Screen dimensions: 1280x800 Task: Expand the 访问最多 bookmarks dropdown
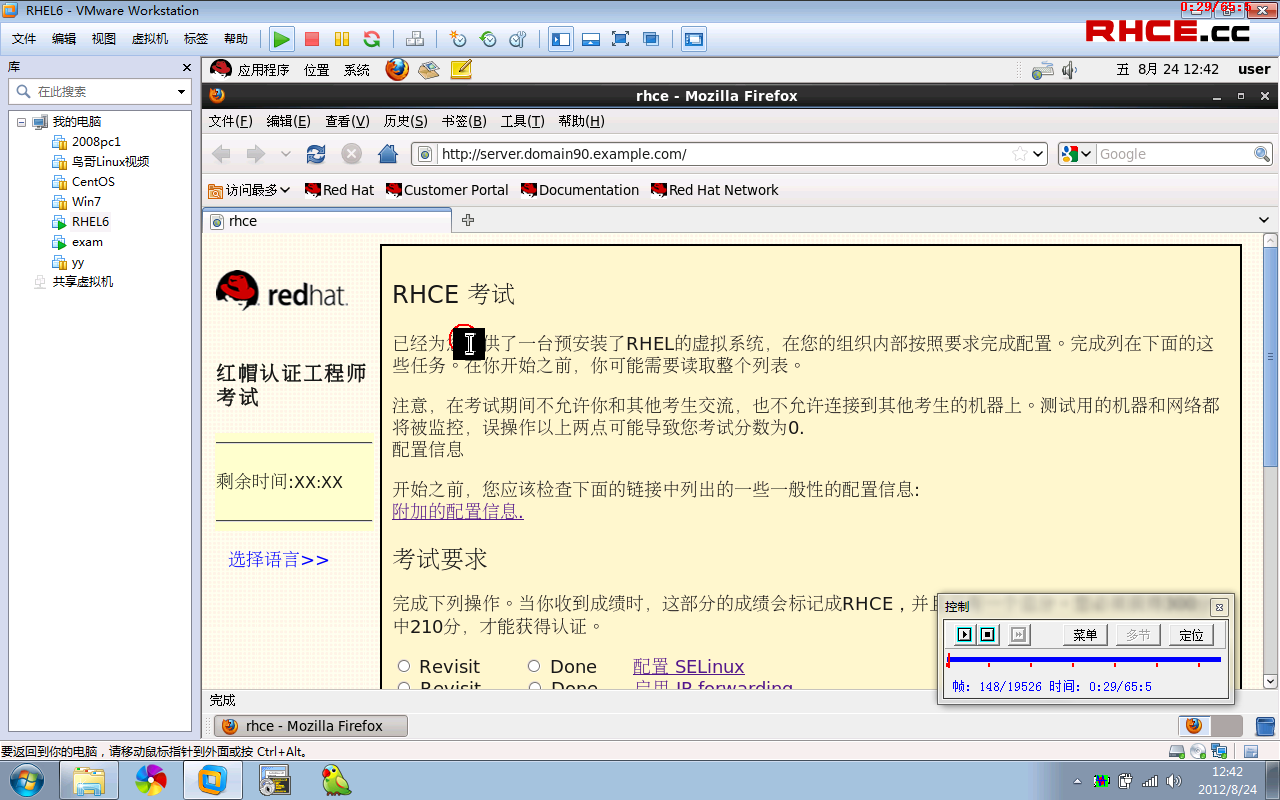pos(248,190)
